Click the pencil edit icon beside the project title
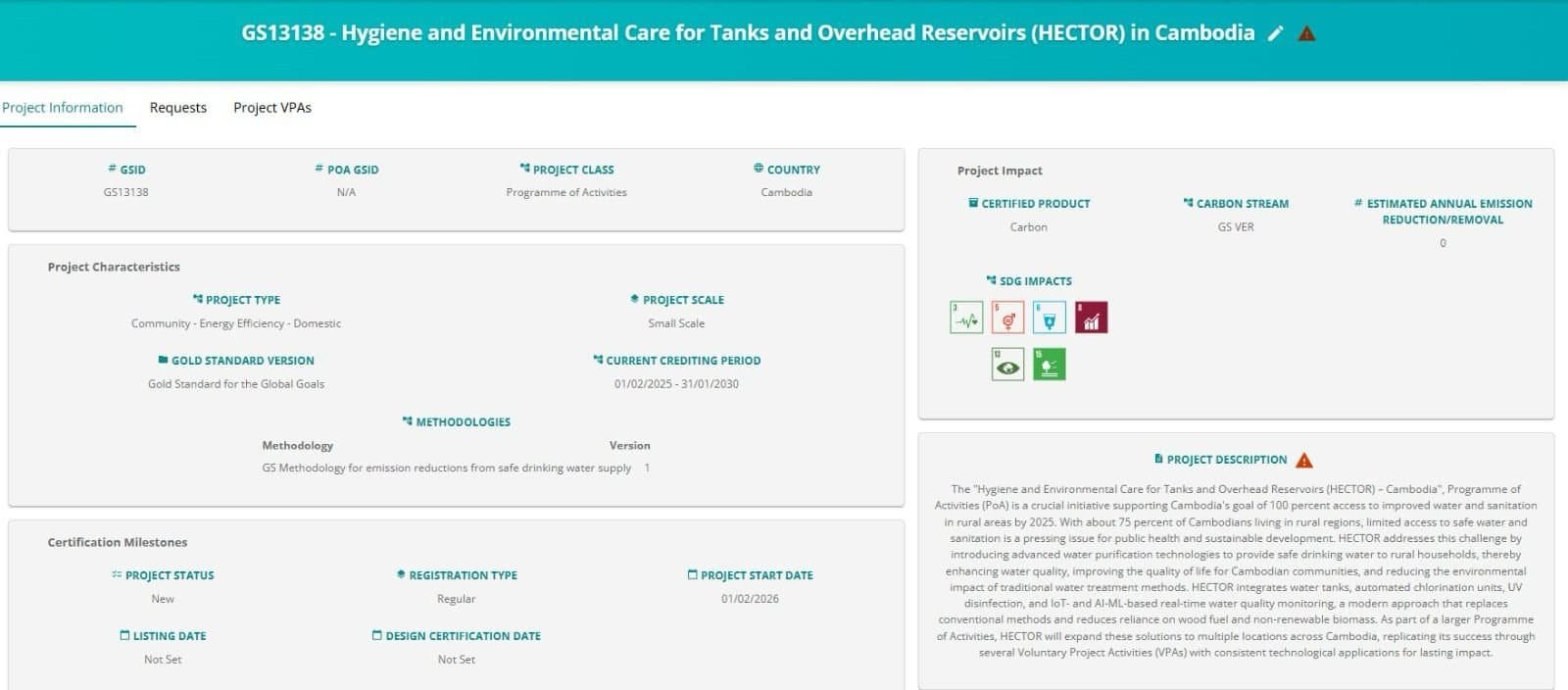 tap(1275, 33)
